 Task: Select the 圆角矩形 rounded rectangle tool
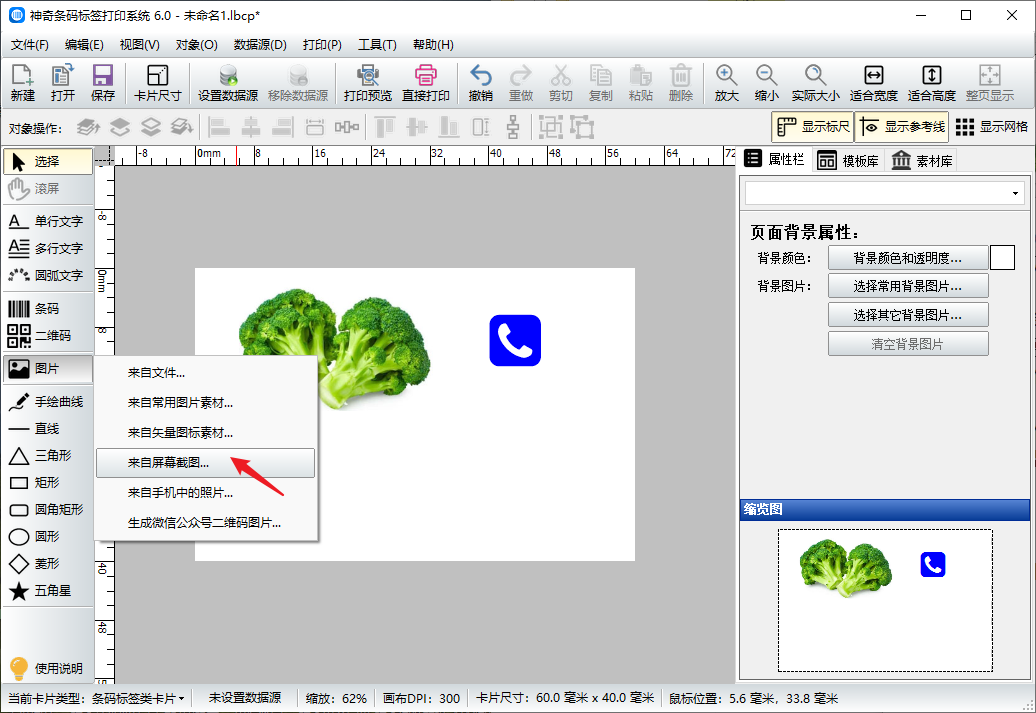(48, 509)
